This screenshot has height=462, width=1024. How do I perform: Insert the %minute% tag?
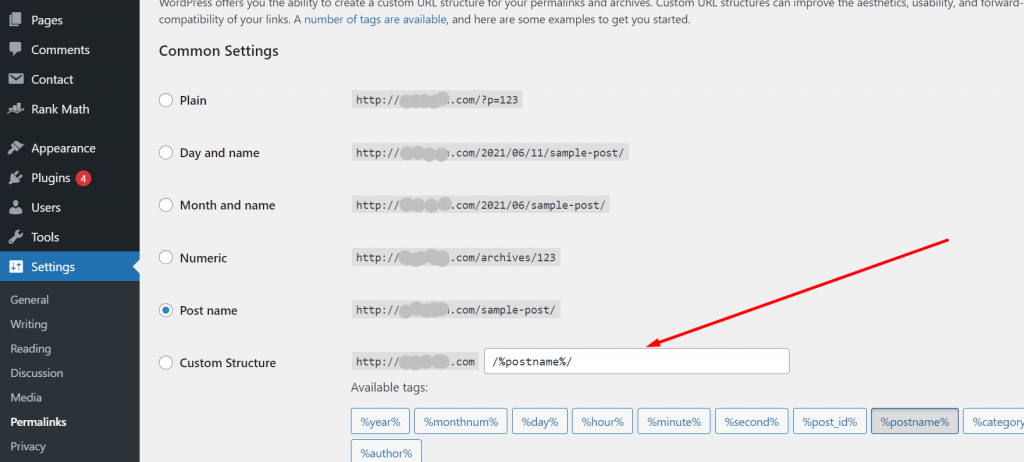(x=674, y=421)
